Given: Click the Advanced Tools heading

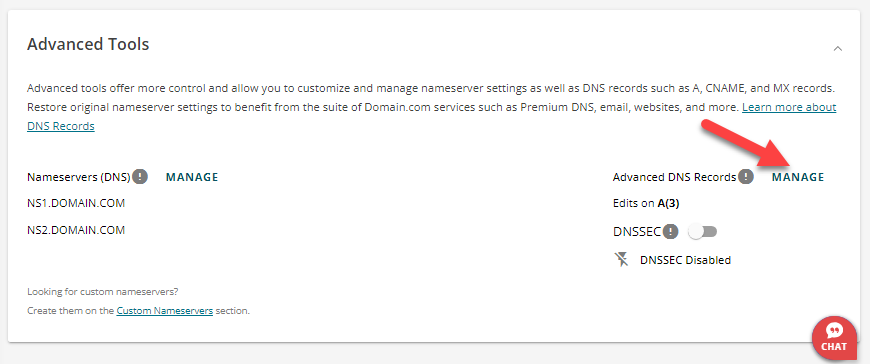Looking at the screenshot, I should tap(88, 44).
